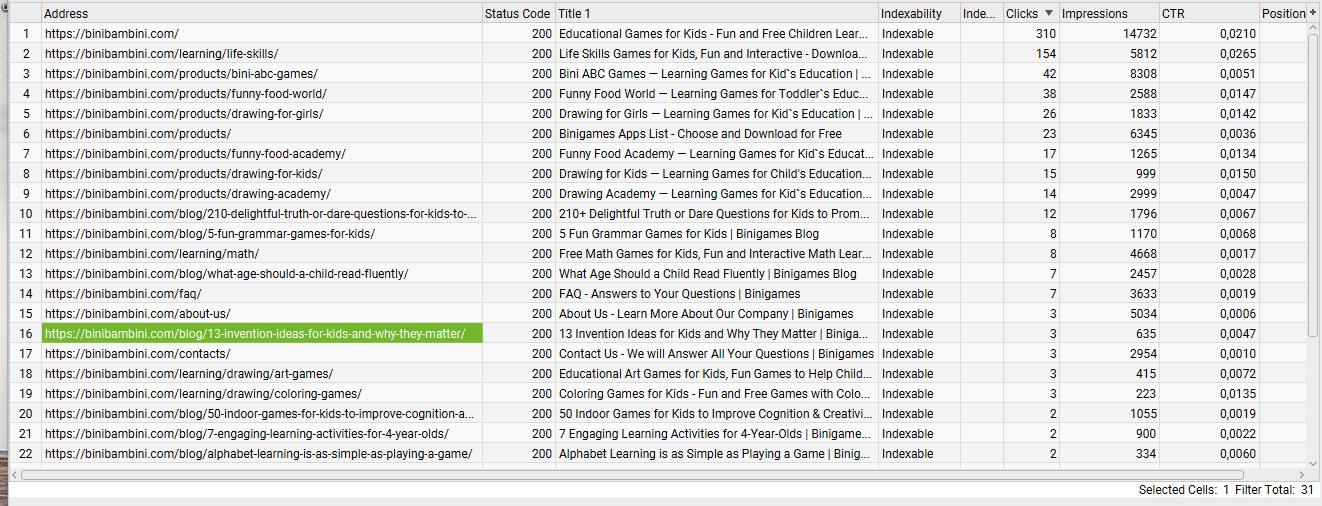Screen dimensions: 1322x506
Task: Sort by the Impressions column header
Action: click(x=1108, y=14)
